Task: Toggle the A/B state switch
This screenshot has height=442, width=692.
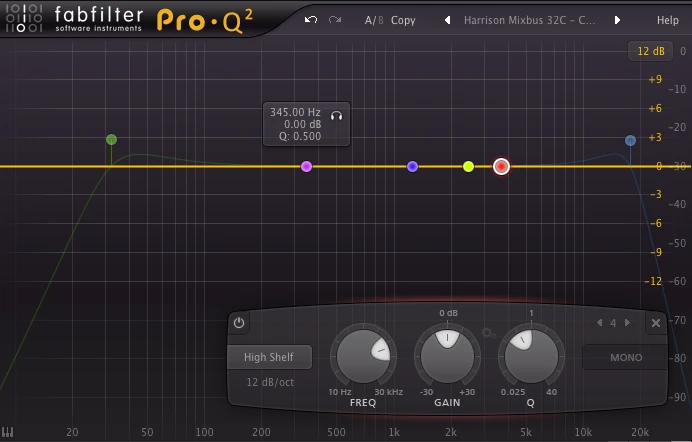Action: point(373,20)
